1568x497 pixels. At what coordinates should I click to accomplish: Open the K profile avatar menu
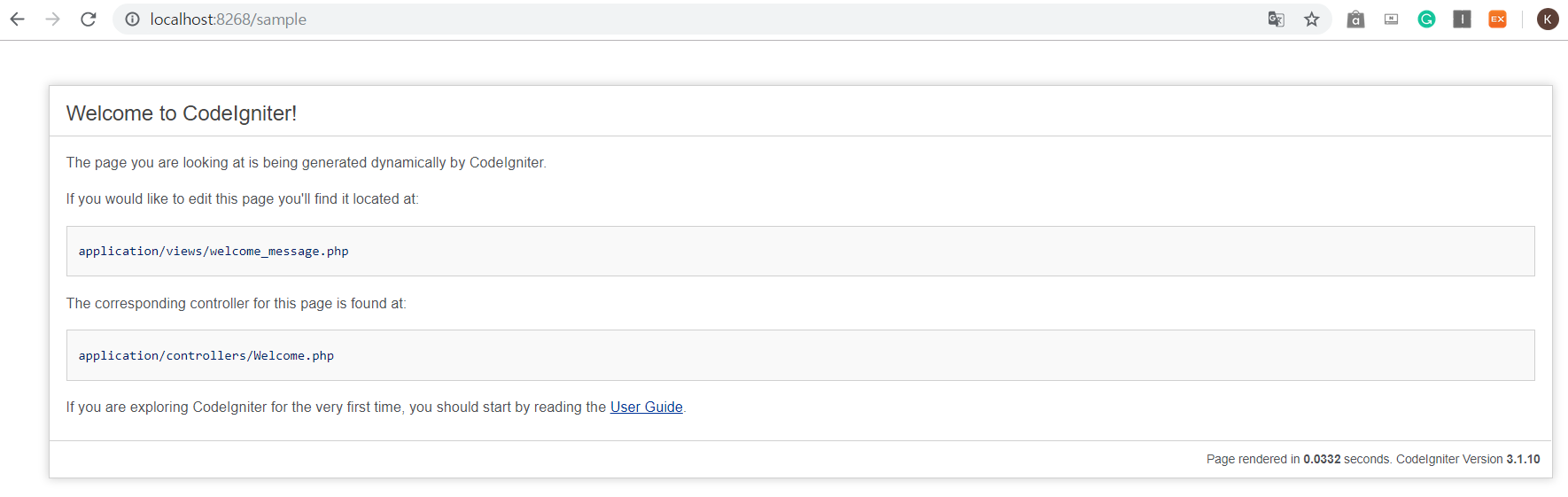tap(1548, 19)
